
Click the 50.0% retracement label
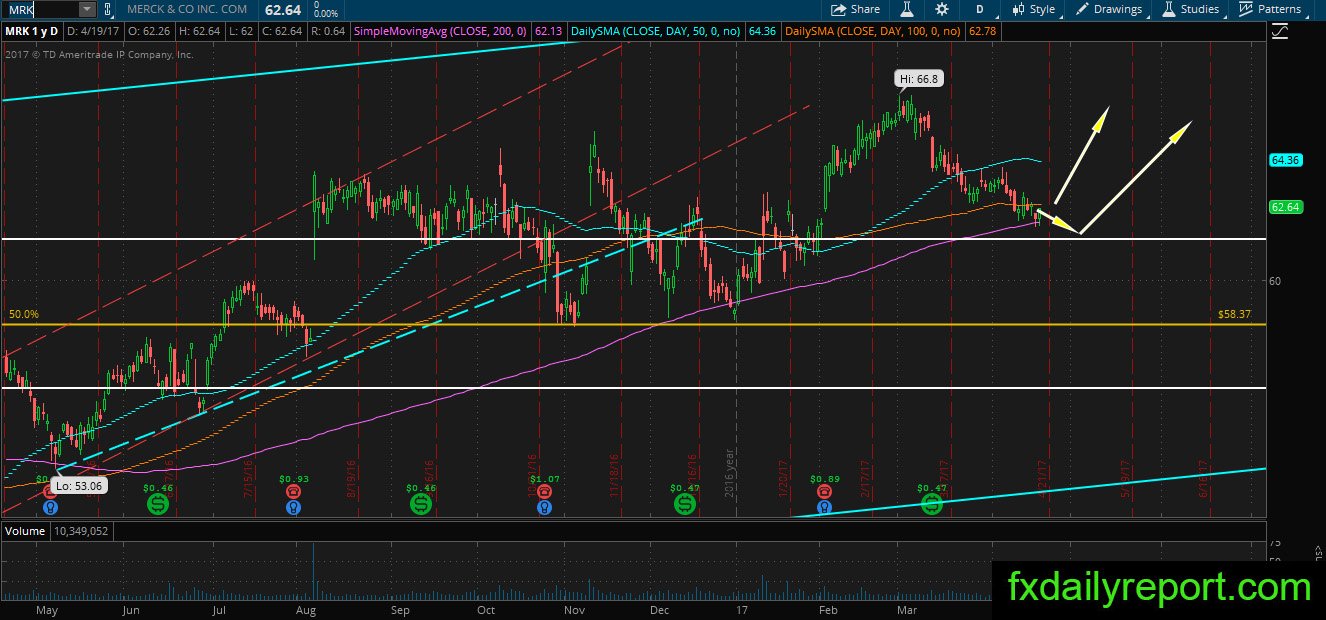click(24, 314)
